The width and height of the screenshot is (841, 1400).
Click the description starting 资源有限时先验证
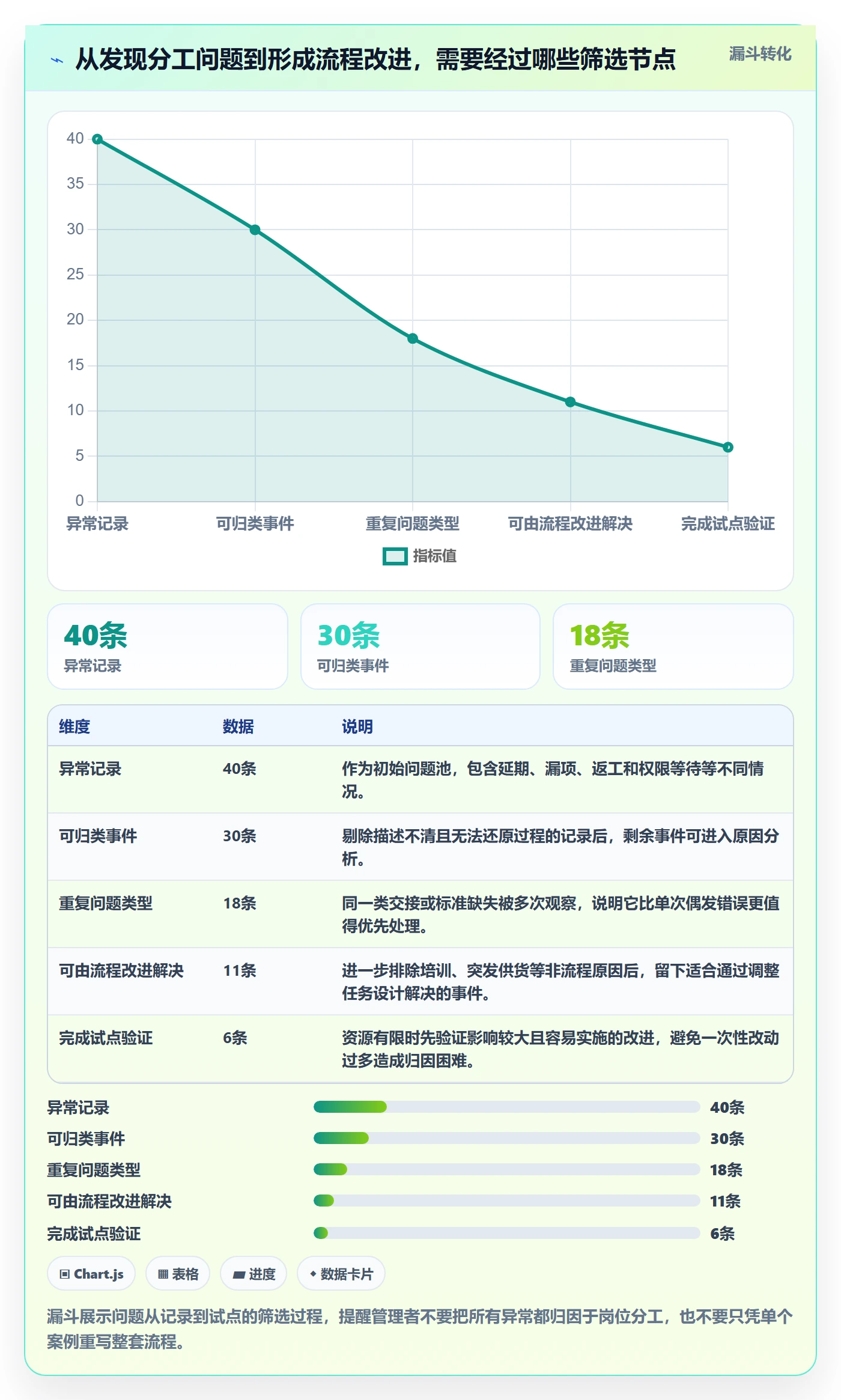click(560, 1049)
